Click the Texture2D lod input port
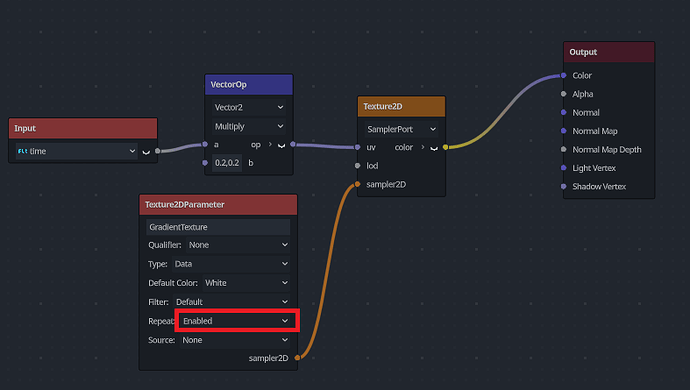The image size is (690, 390). pyautogui.click(x=357, y=166)
